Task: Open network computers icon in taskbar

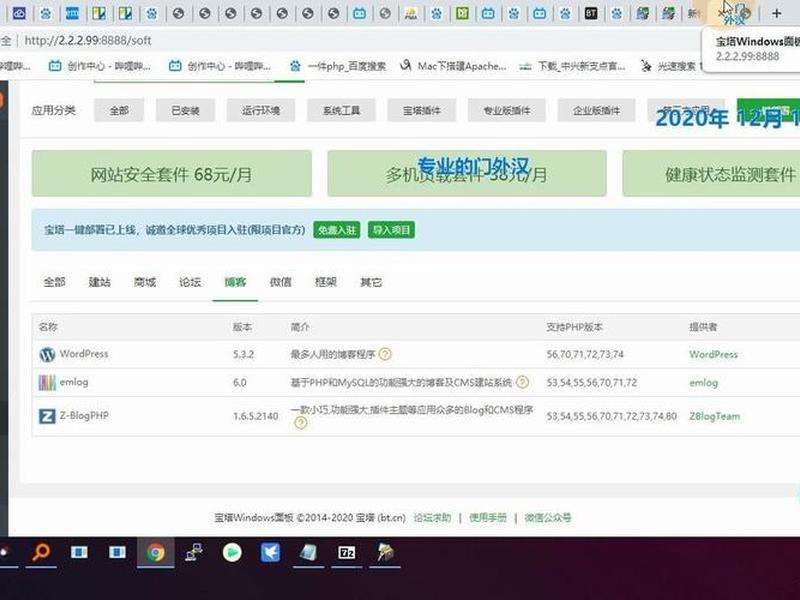Action: (194, 553)
